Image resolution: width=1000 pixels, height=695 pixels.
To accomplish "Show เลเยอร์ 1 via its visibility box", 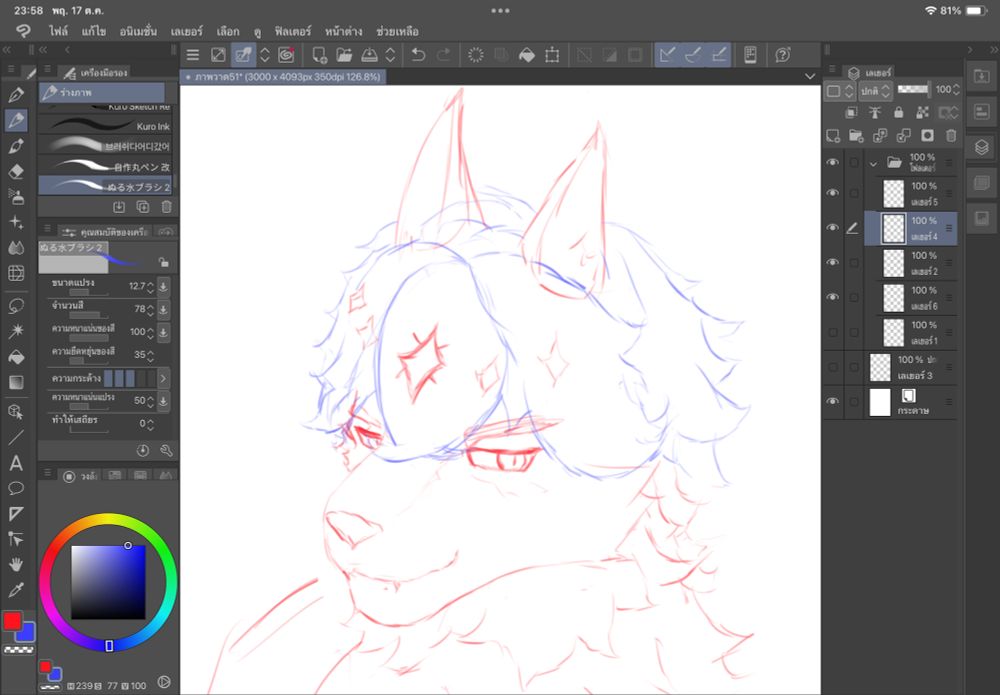I will coord(832,332).
